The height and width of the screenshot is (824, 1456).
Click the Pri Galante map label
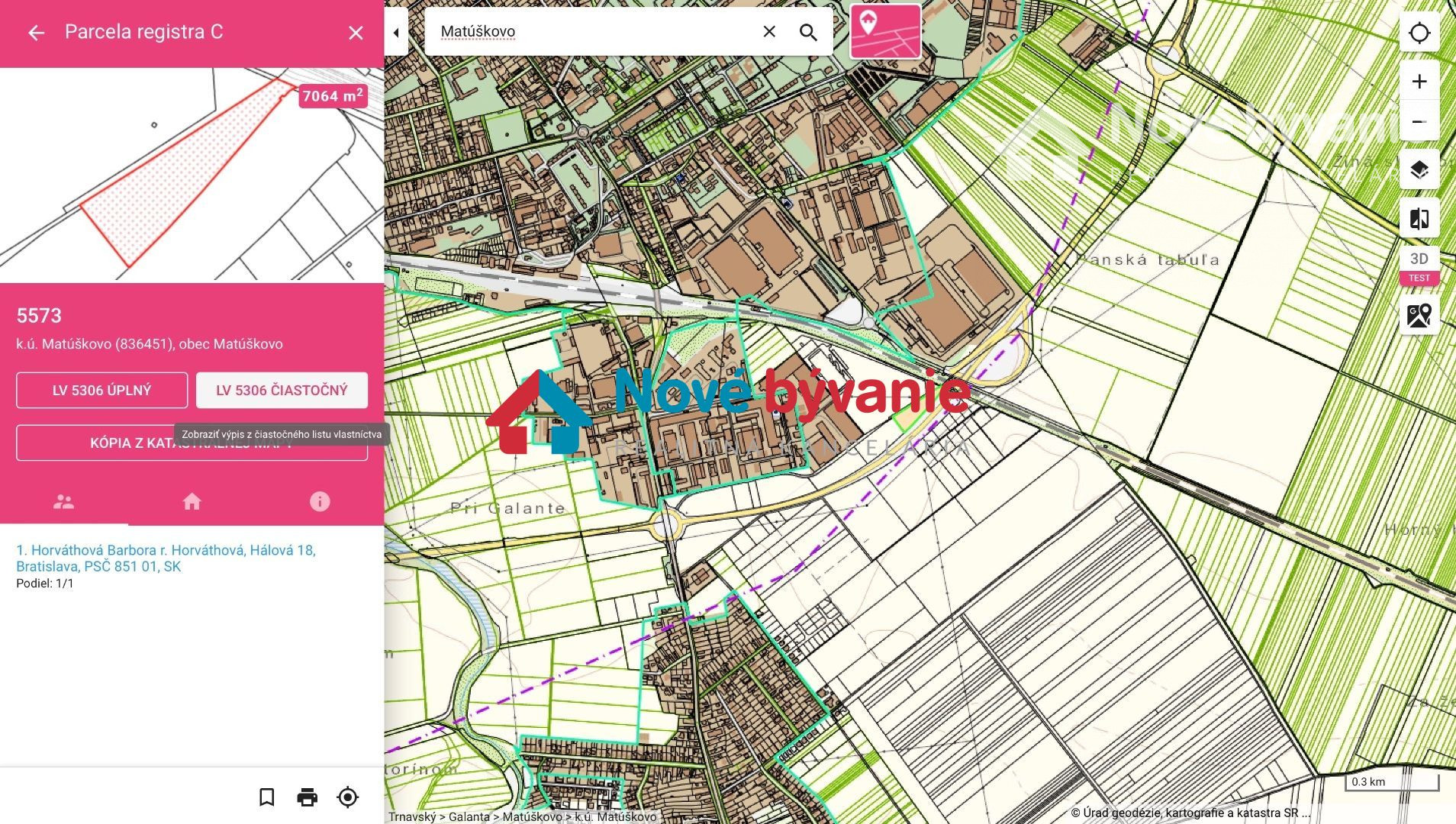pos(507,508)
